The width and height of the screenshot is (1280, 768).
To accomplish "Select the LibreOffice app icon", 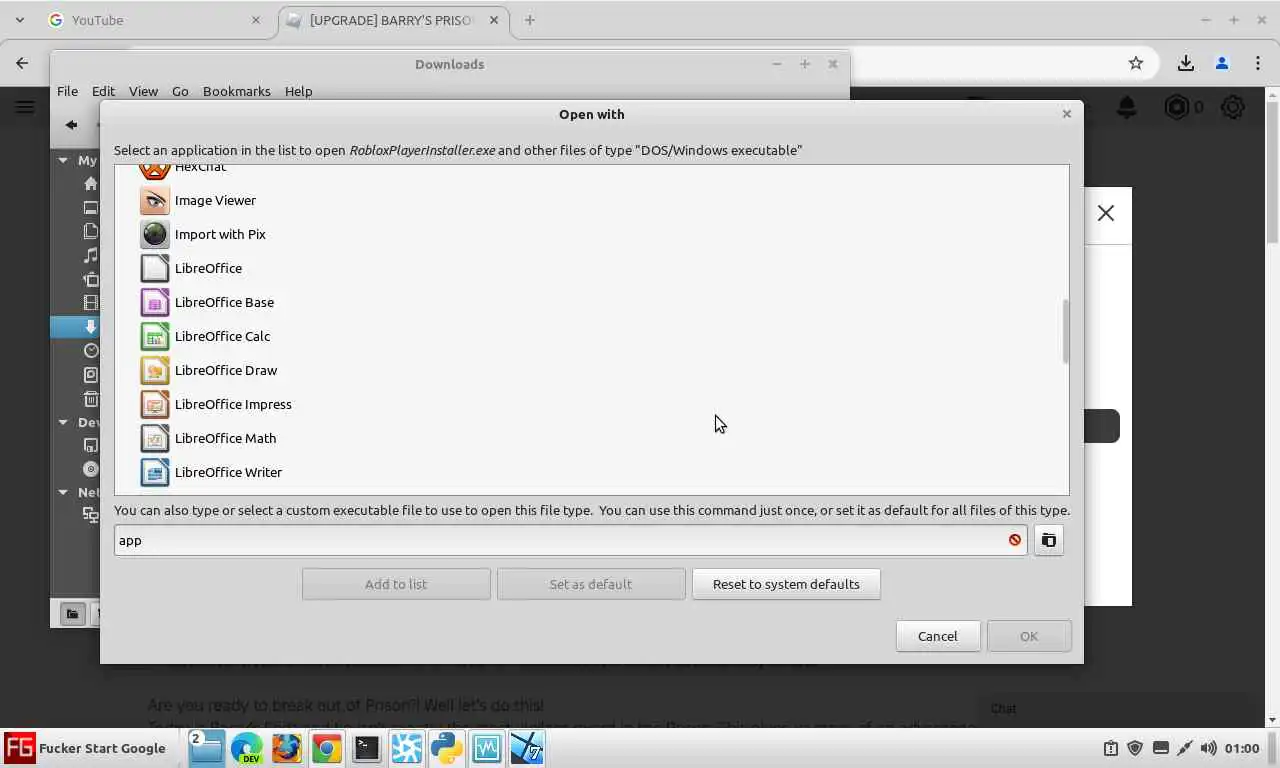I will 155,268.
